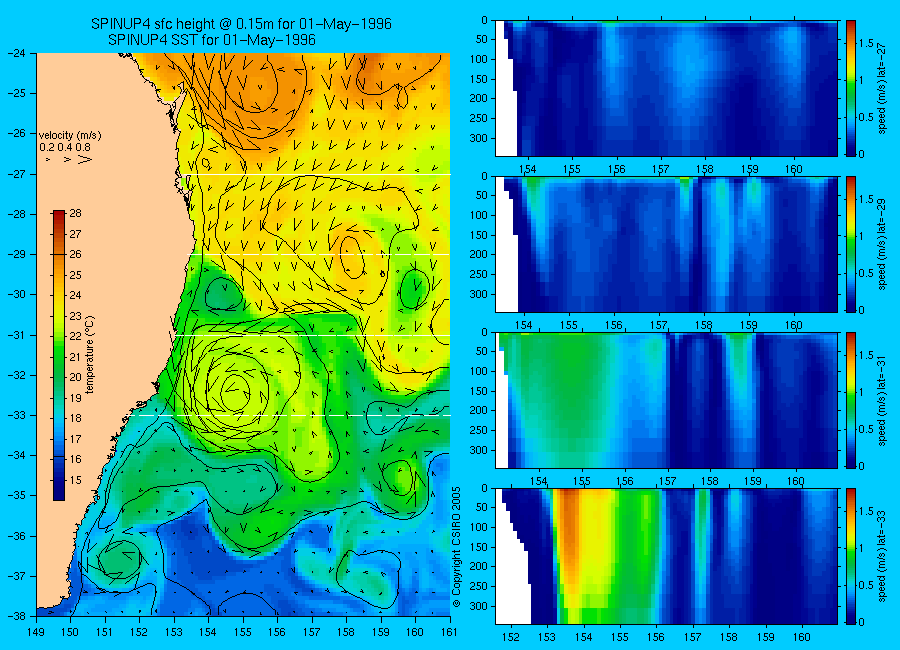Open the lat=-29 speed cross-section panel
This screenshot has height=650, width=900.
tap(666, 244)
